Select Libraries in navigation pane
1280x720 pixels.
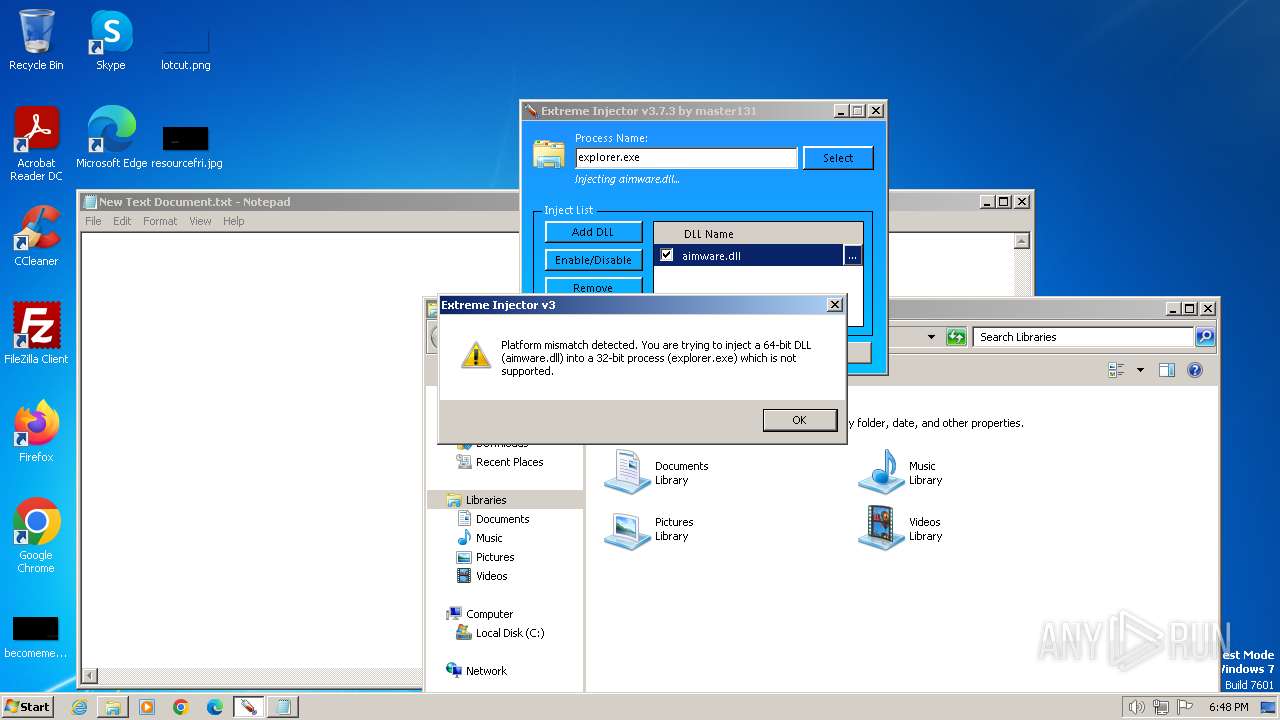pos(486,500)
